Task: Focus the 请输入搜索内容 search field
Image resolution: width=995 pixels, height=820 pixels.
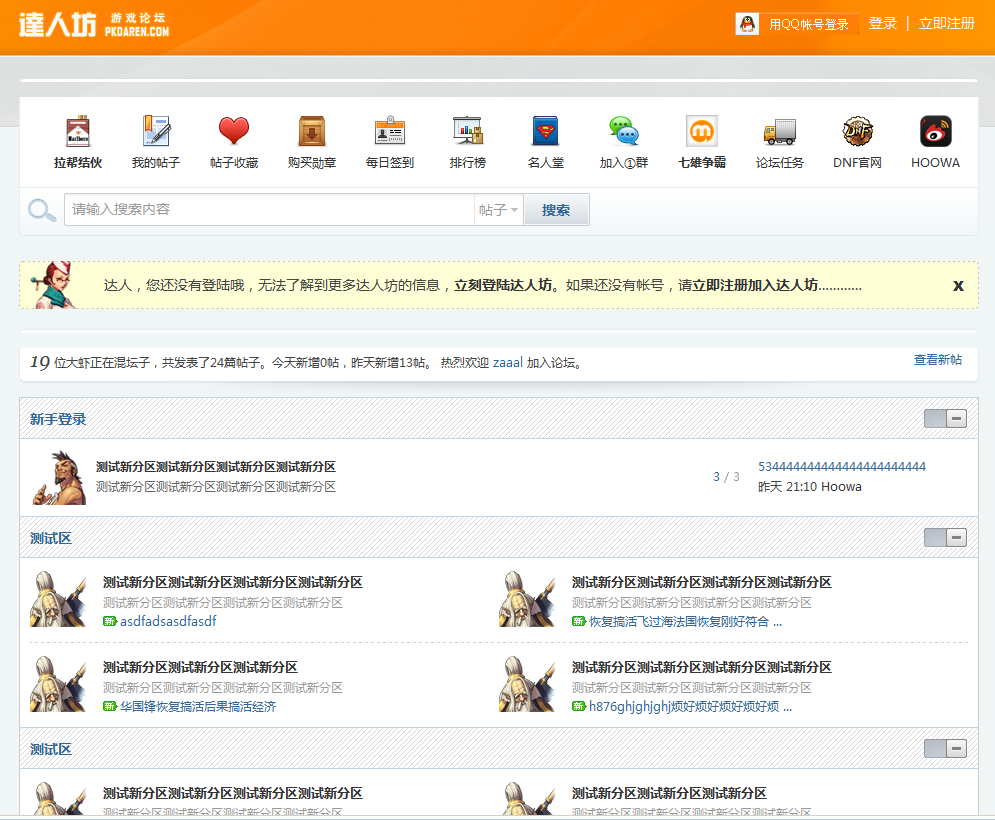Action: [x=268, y=210]
